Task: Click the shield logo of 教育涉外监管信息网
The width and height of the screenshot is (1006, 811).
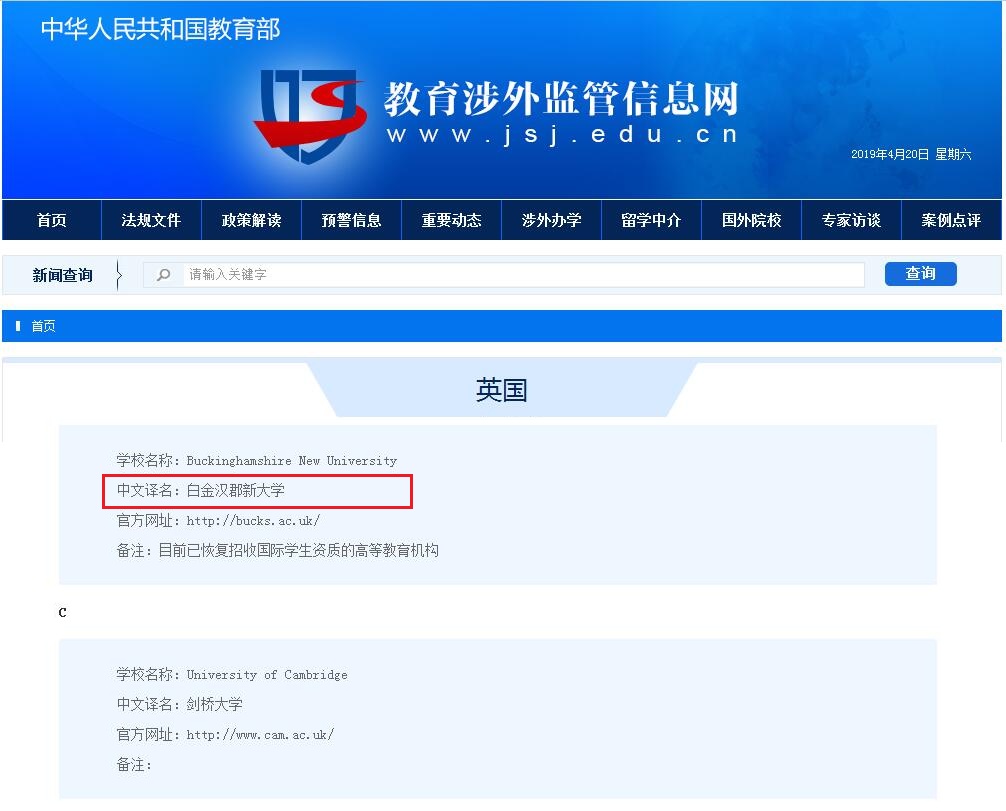Action: 311,115
